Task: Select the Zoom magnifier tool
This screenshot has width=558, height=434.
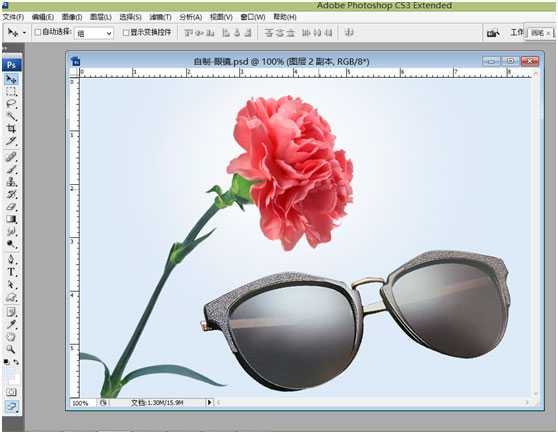Action: (12, 349)
